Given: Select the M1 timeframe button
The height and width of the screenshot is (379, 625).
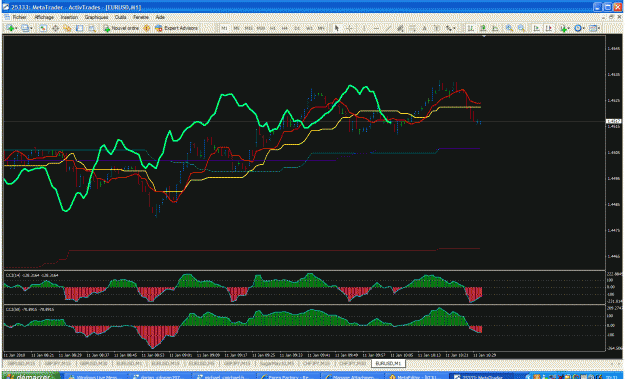Looking at the screenshot, I should tap(224, 28).
